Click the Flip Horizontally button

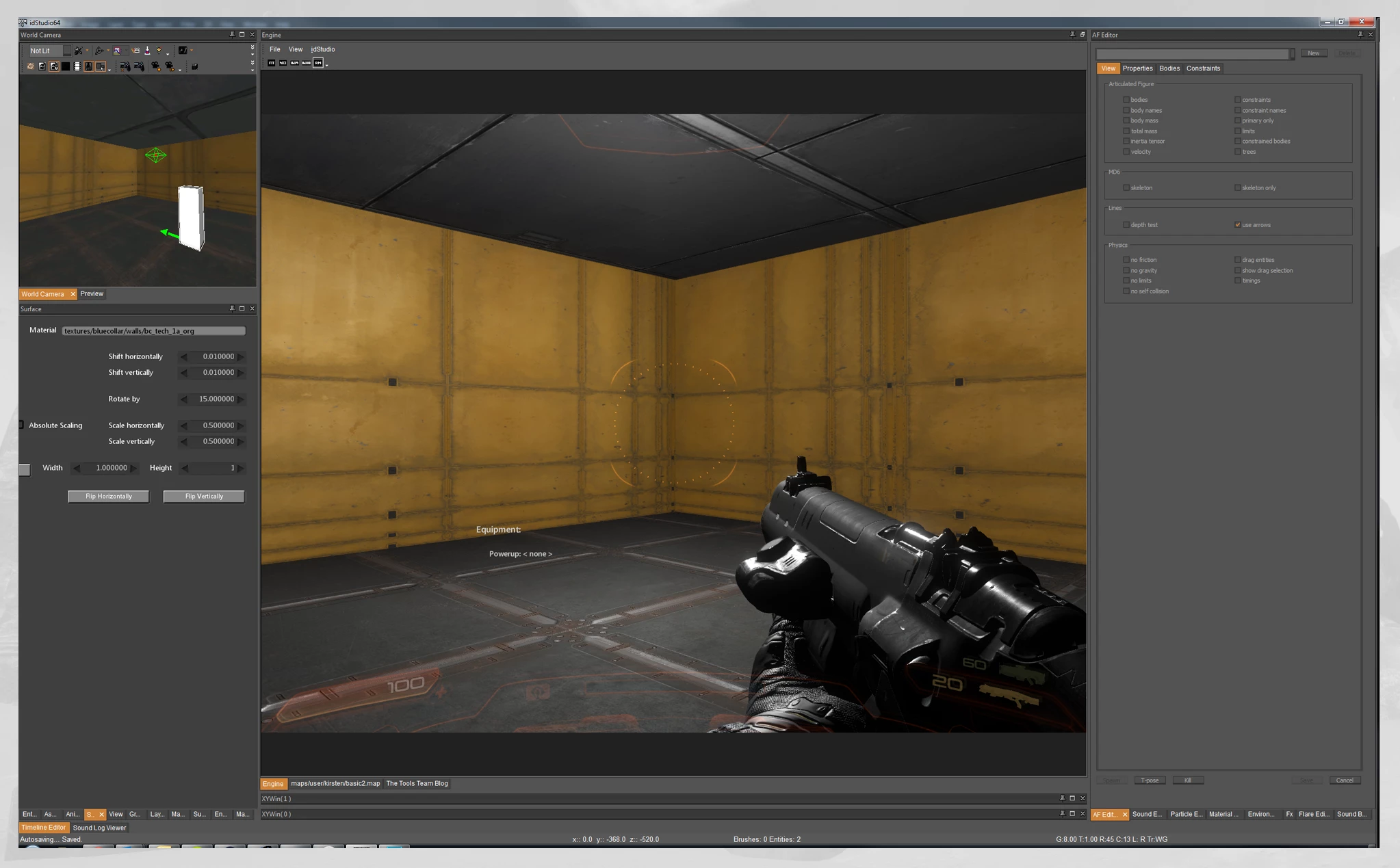pos(108,496)
